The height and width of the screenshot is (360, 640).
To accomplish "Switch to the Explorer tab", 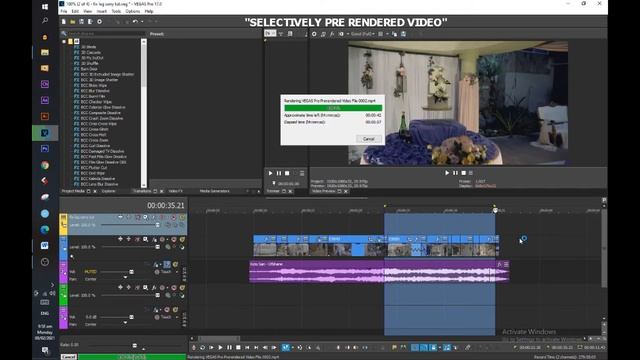I will 109,191.
